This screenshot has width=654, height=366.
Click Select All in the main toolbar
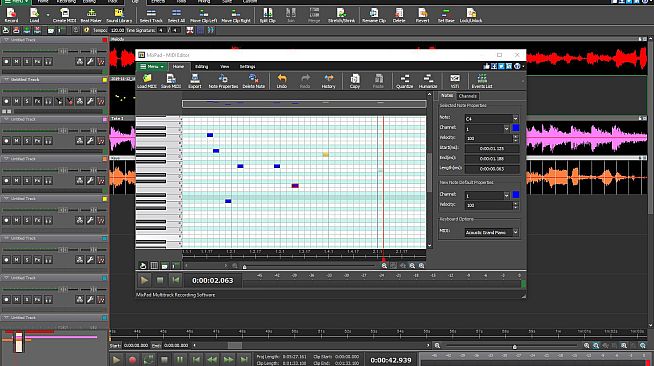point(176,15)
